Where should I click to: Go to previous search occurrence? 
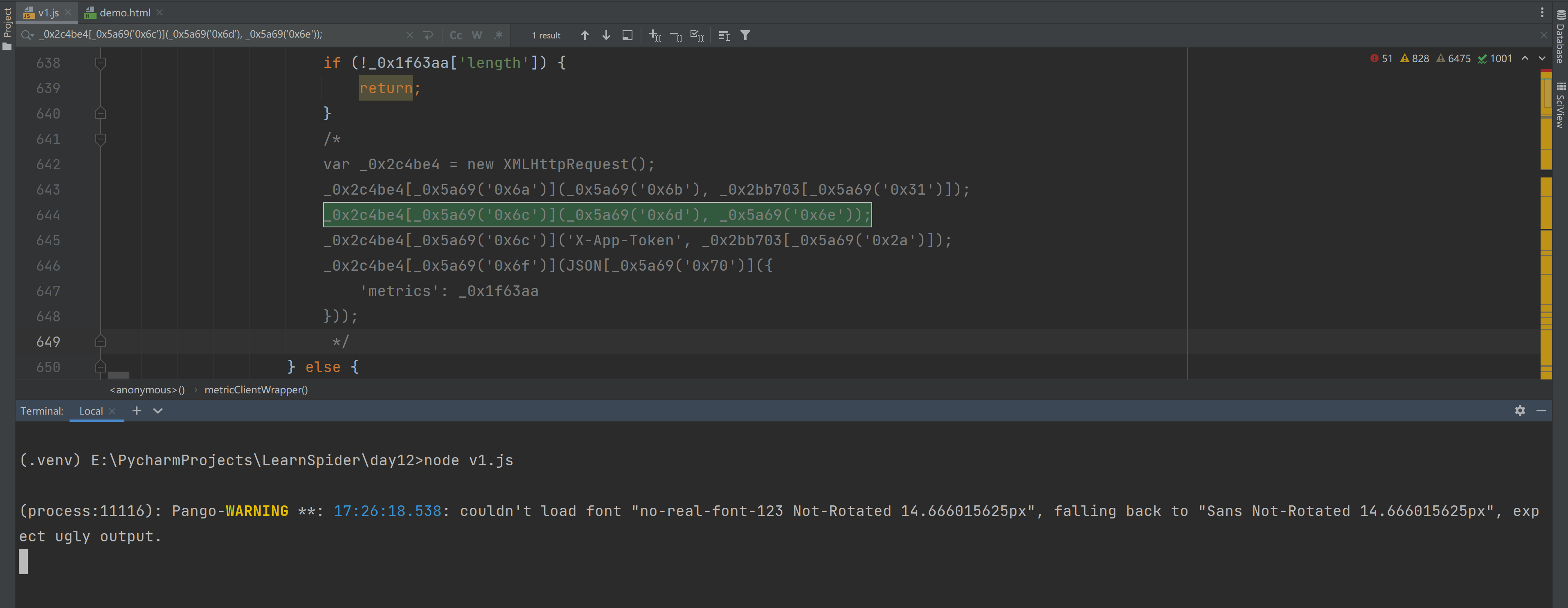tap(585, 35)
